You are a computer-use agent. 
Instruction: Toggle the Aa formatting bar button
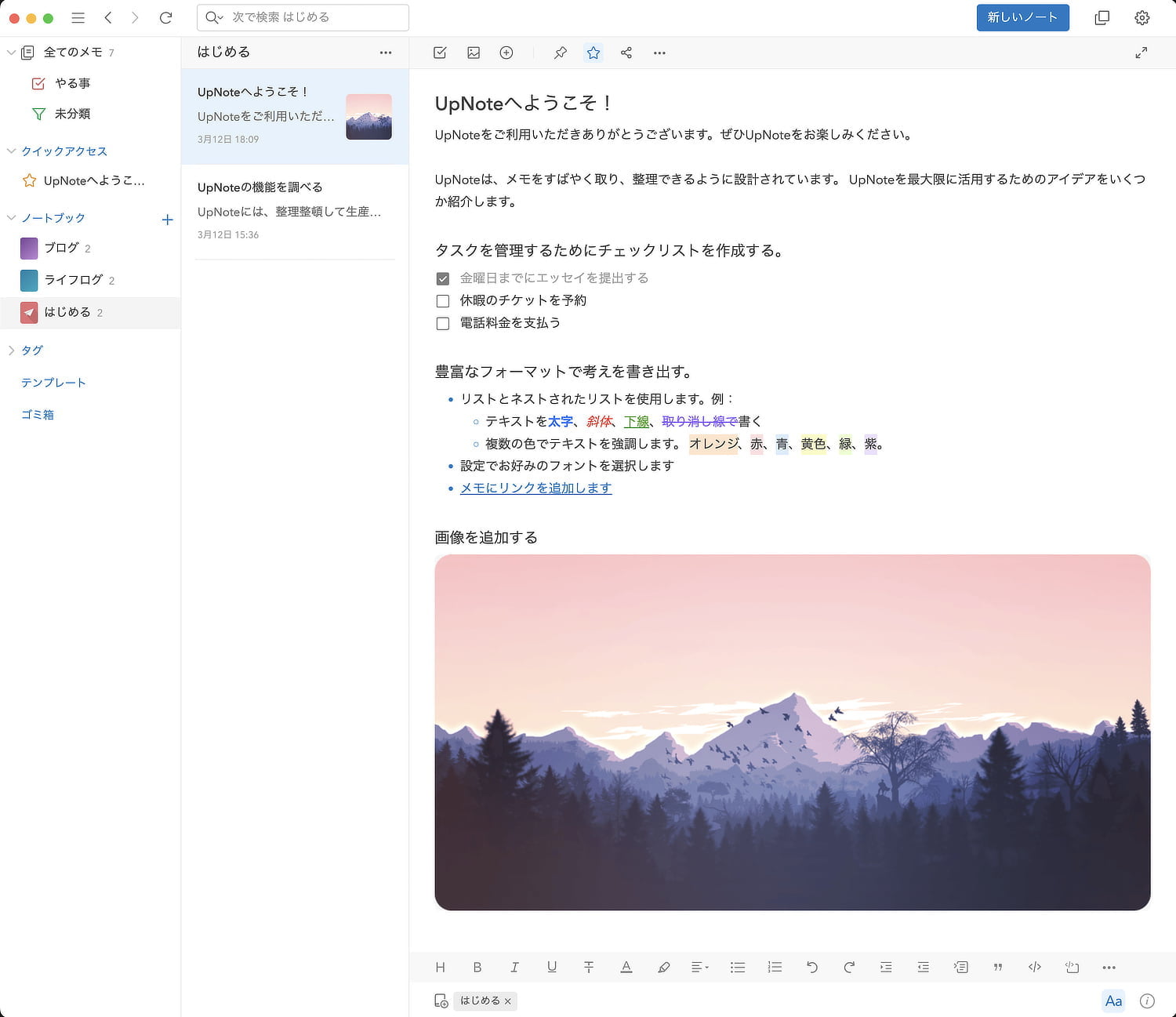[x=1113, y=1001]
